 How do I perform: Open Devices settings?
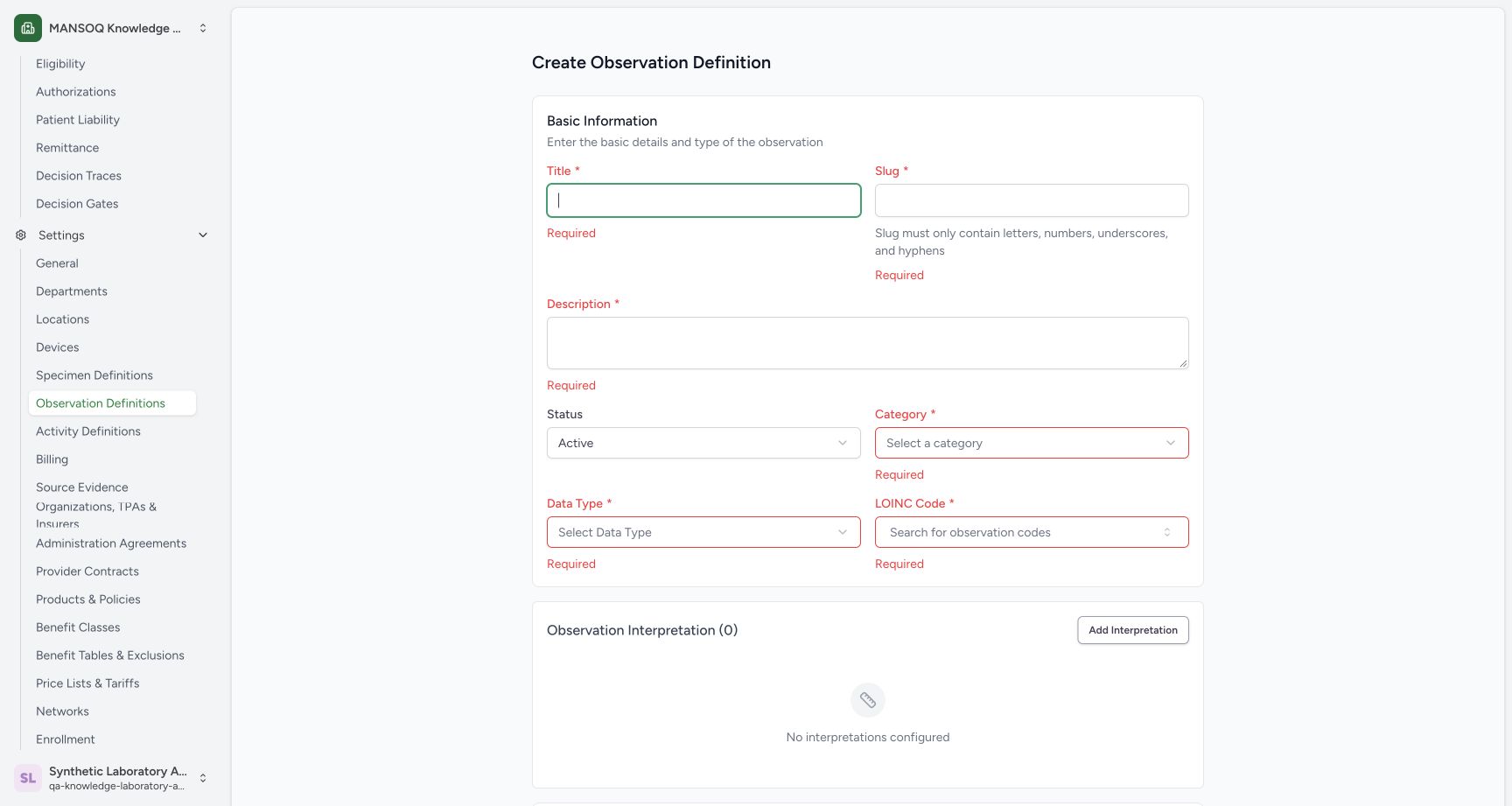[x=57, y=347]
